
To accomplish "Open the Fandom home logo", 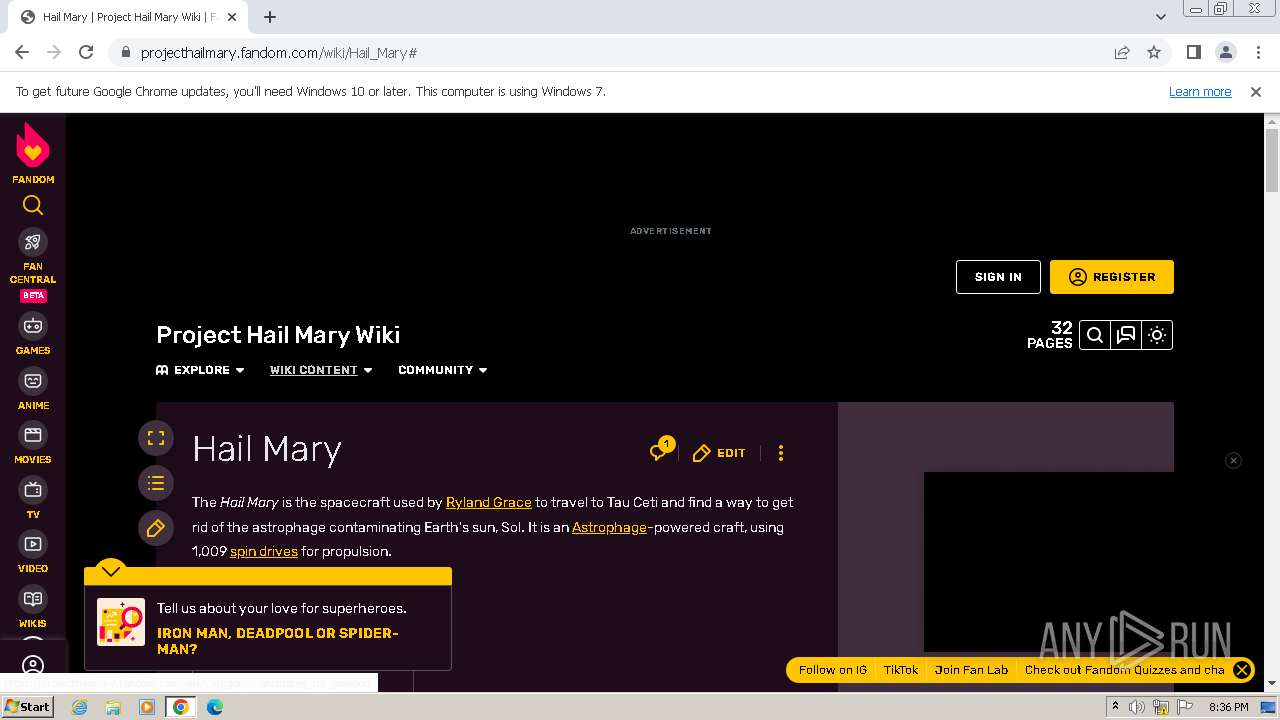I will point(33,153).
